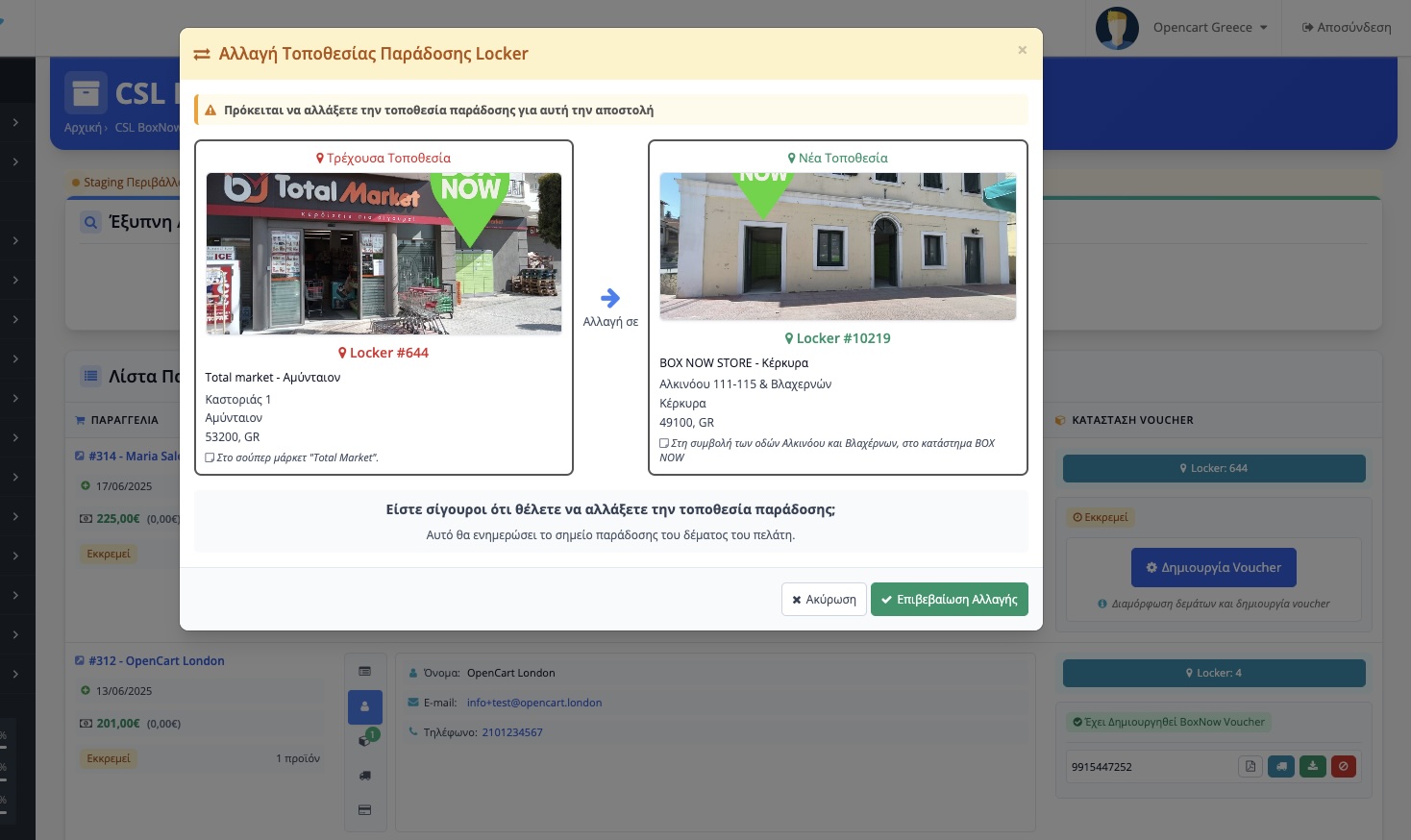Screen dimensions: 1411x840
Task: Click the Locker: 4 button
Action: pyautogui.click(x=1214, y=673)
